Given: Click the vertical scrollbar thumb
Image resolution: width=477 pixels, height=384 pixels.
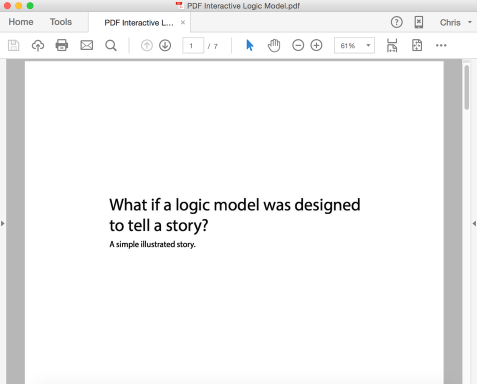Looking at the screenshot, I should click(466, 87).
